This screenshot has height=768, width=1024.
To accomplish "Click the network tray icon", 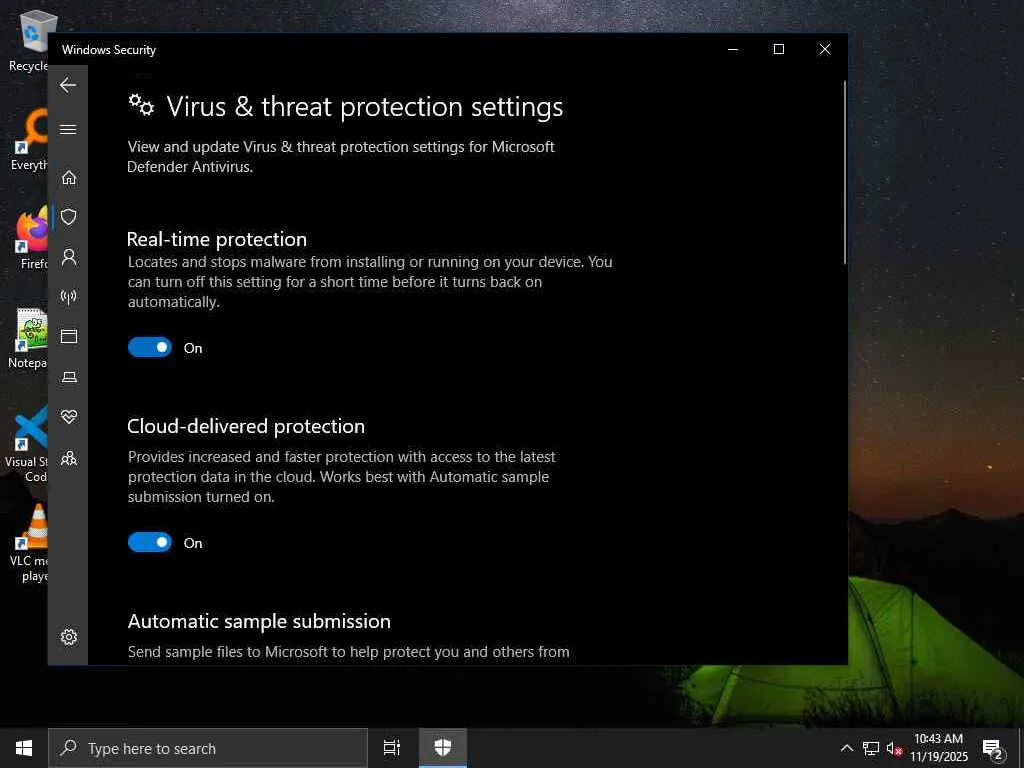I will tap(871, 748).
